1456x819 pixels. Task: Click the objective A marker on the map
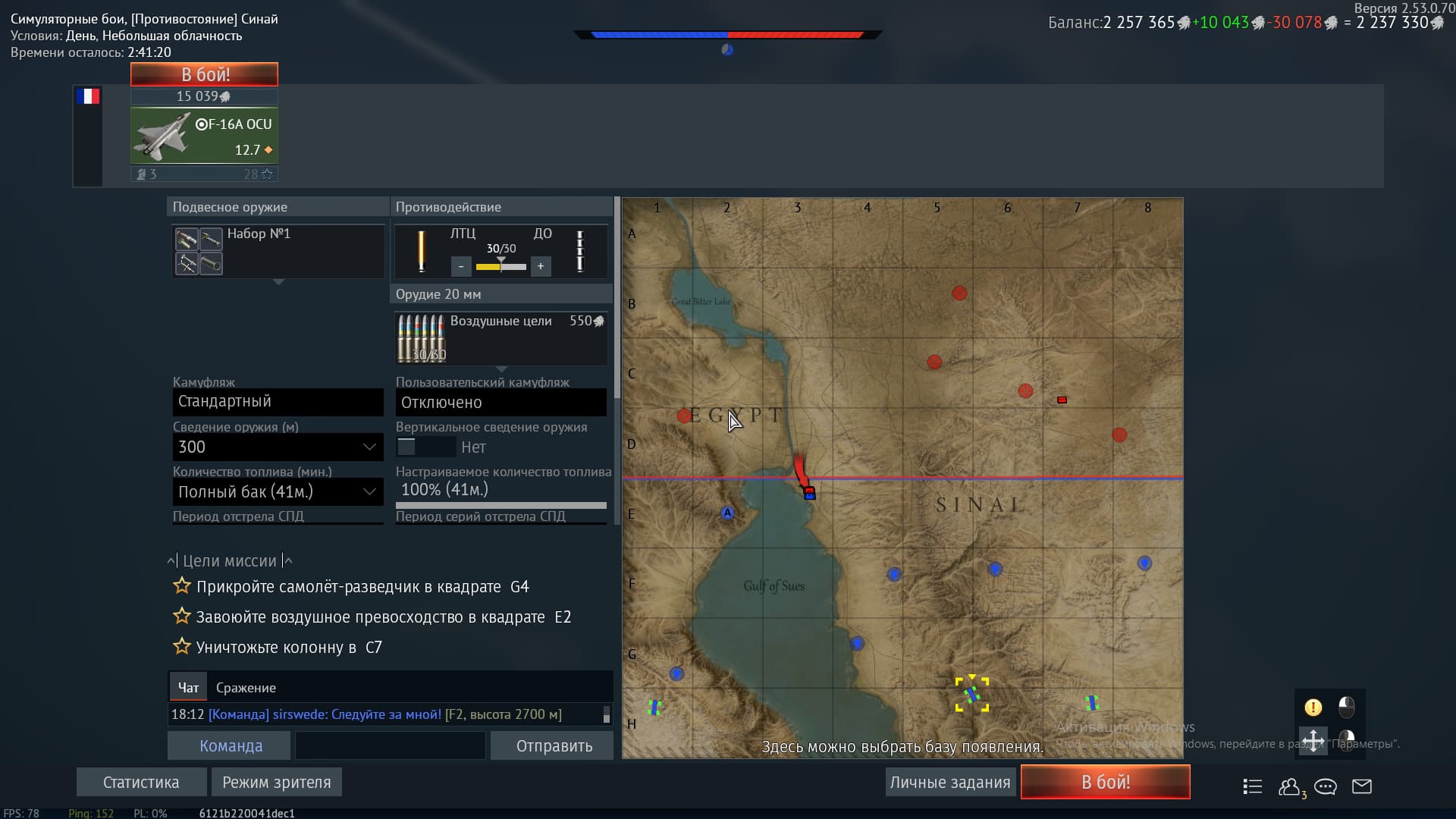tap(727, 513)
